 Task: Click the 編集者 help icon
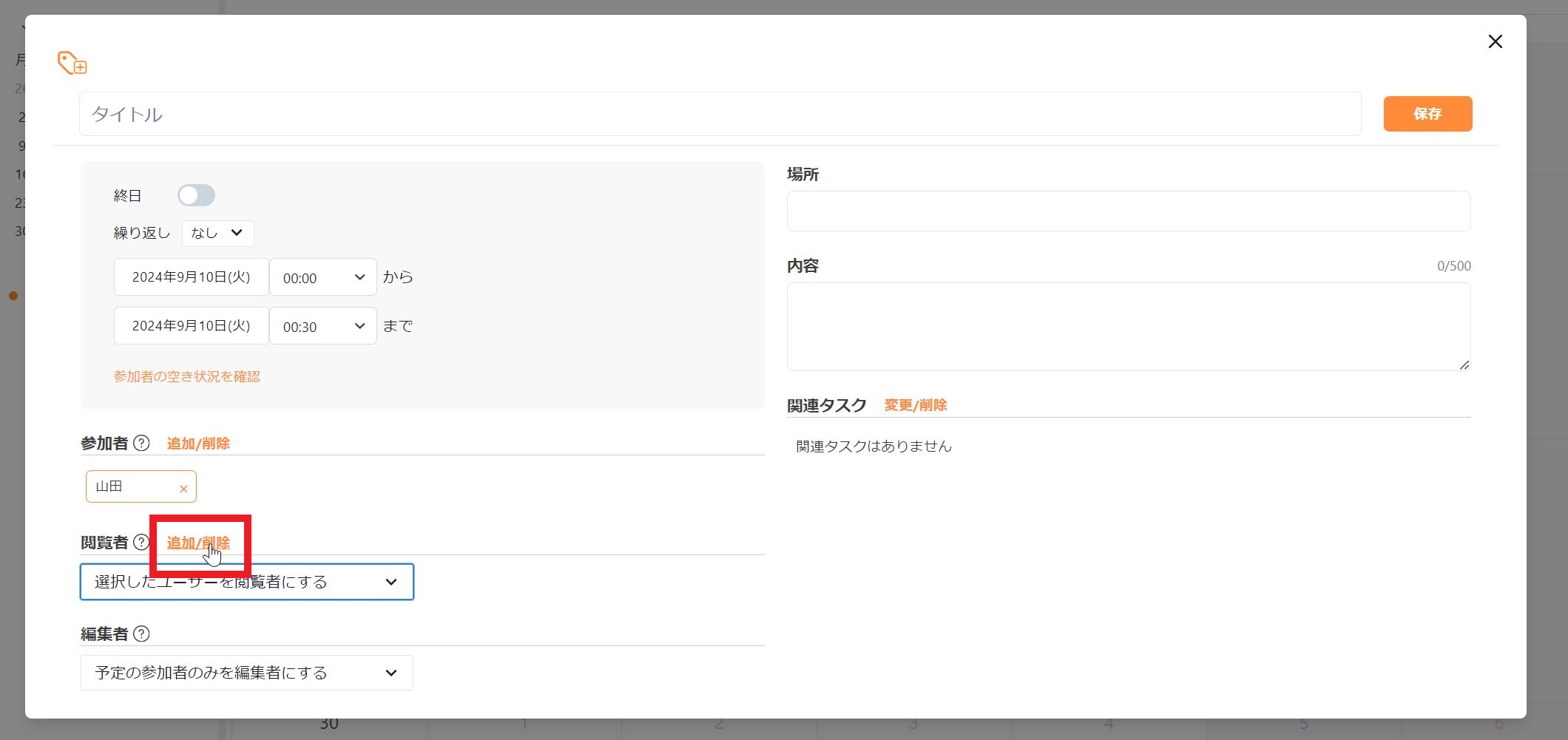pos(143,634)
